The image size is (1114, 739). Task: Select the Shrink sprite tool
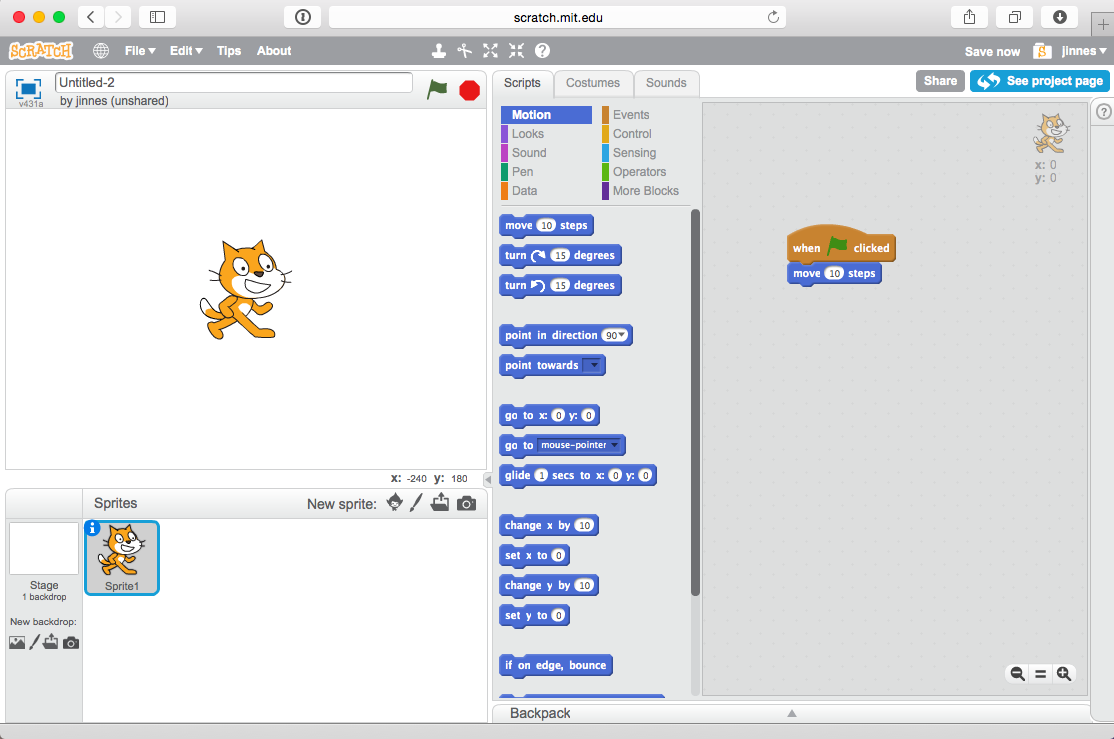[x=516, y=50]
